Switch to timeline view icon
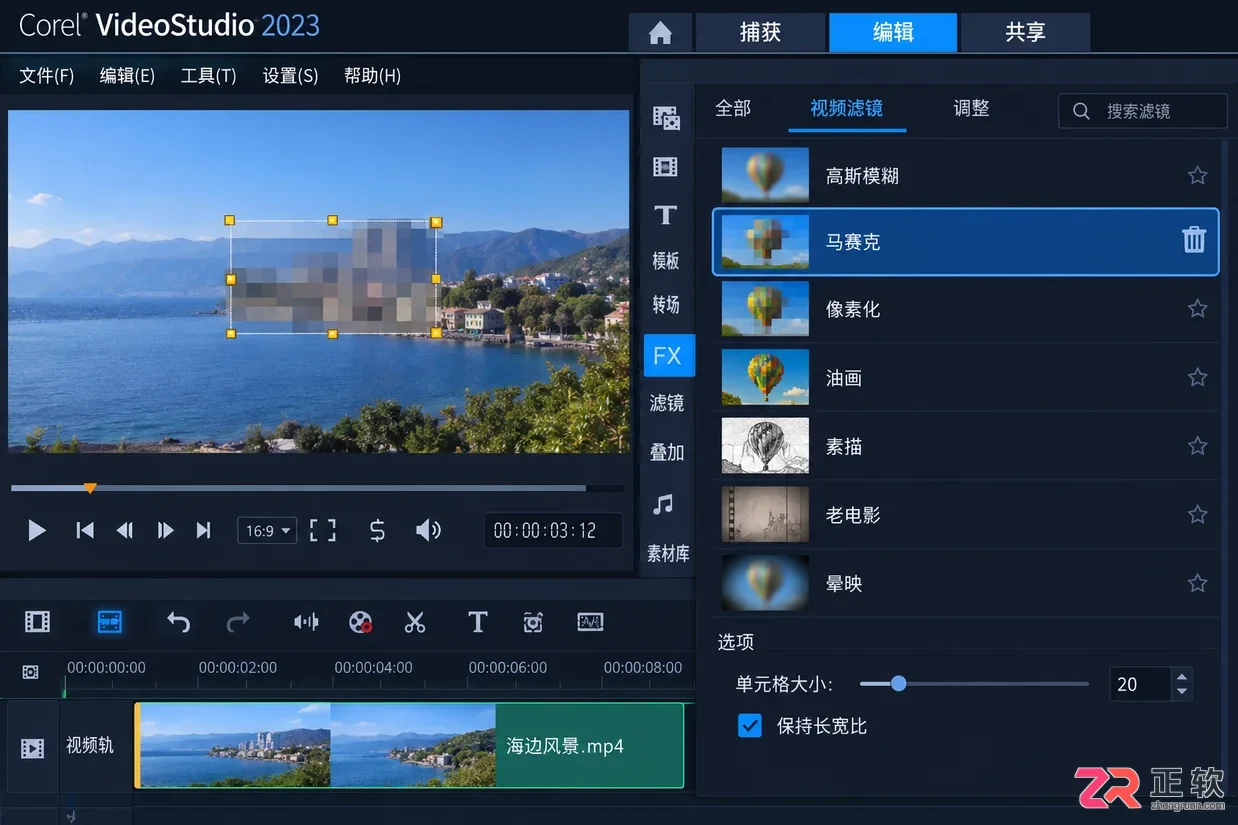This screenshot has width=1238, height=825. (x=110, y=623)
